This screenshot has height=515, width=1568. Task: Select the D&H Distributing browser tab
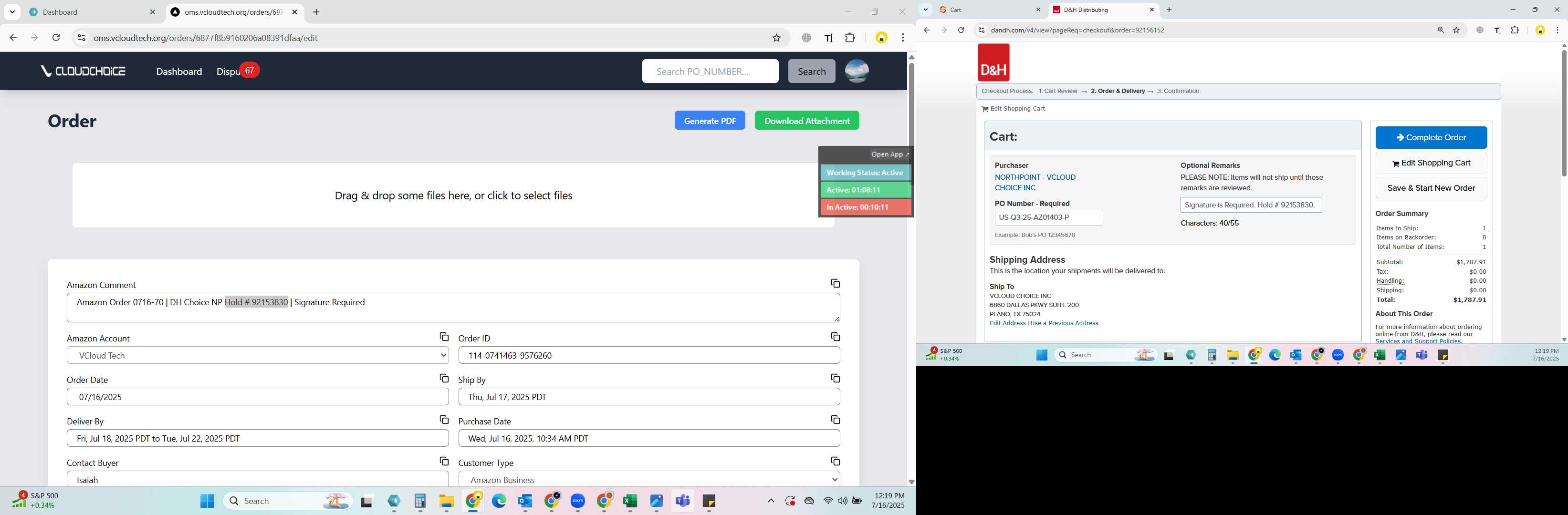pos(1103,10)
